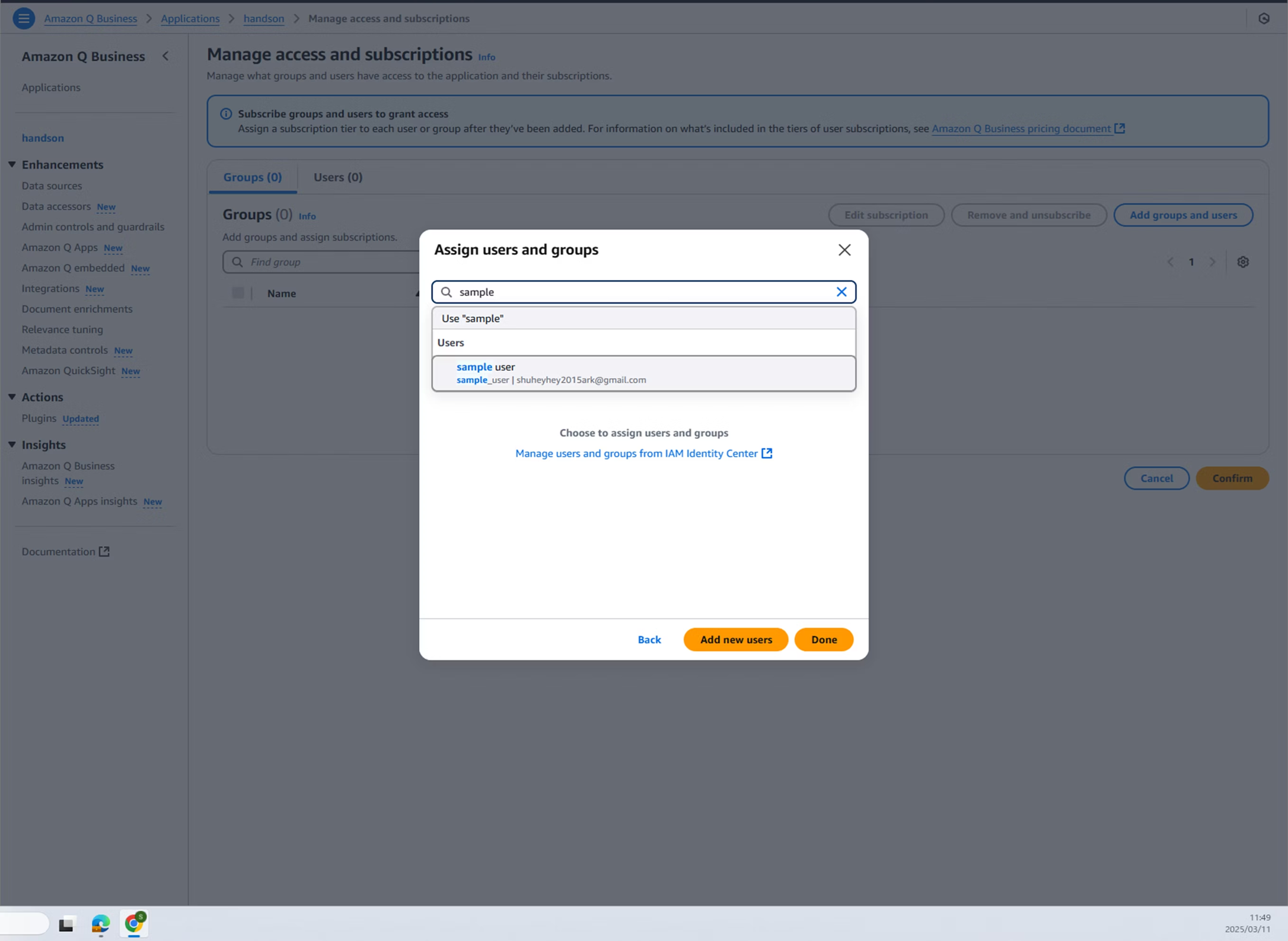The width and height of the screenshot is (1288, 941).
Task: Click the Chrome icon in taskbar
Action: click(134, 923)
